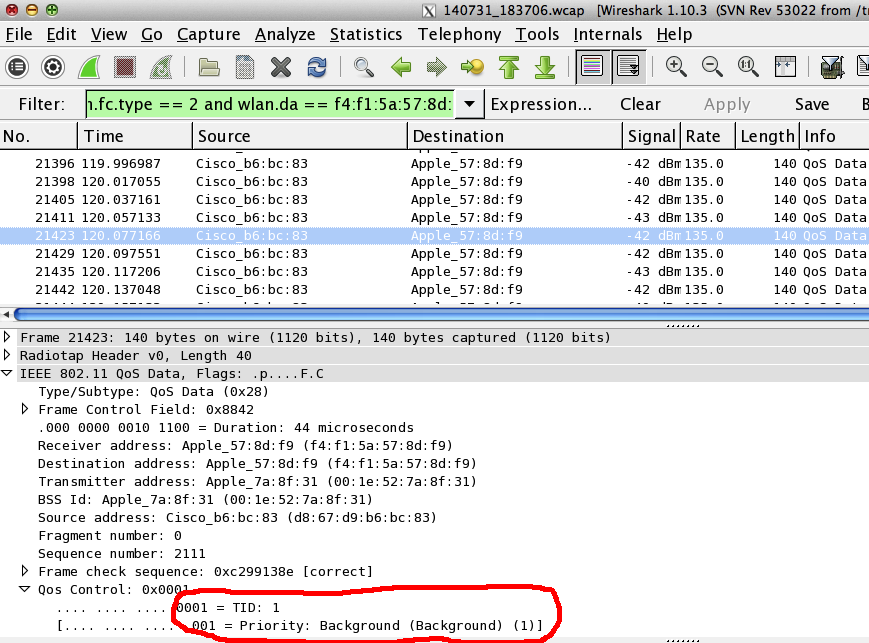The width and height of the screenshot is (869, 643).
Task: Open a capture file with the folder icon
Action: (x=209, y=67)
